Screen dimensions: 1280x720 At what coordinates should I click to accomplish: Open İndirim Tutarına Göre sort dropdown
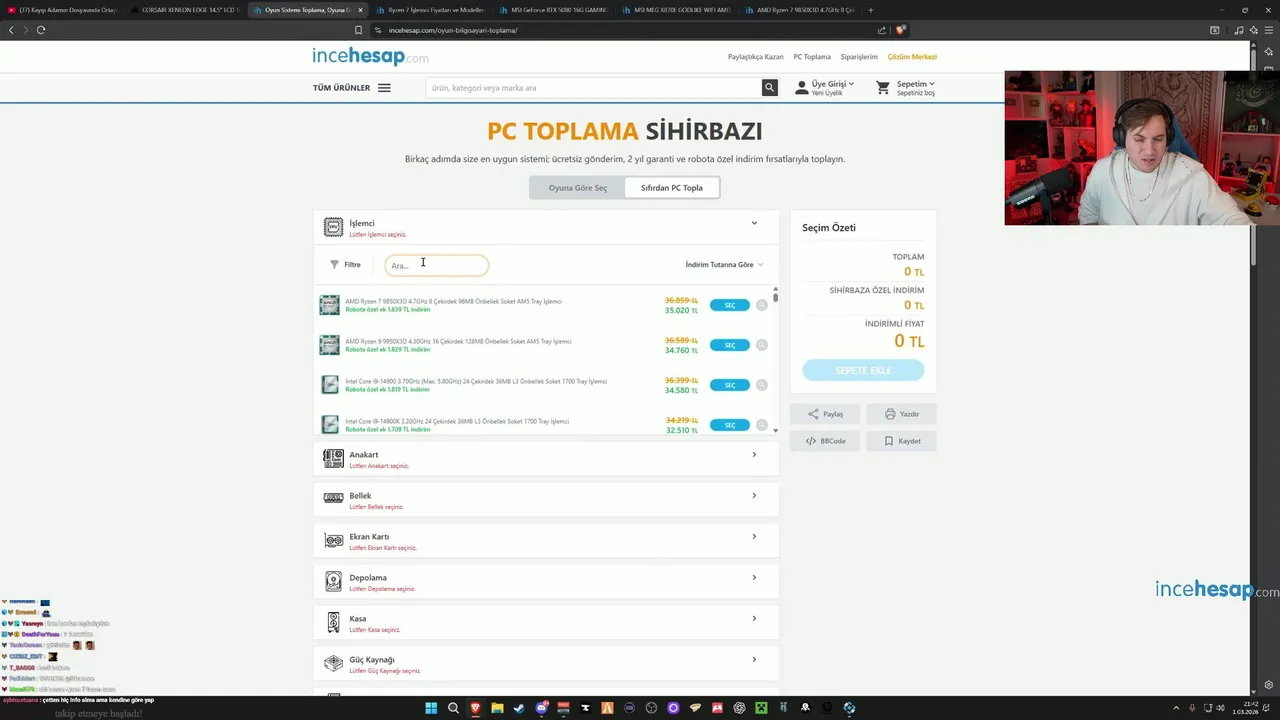(724, 265)
